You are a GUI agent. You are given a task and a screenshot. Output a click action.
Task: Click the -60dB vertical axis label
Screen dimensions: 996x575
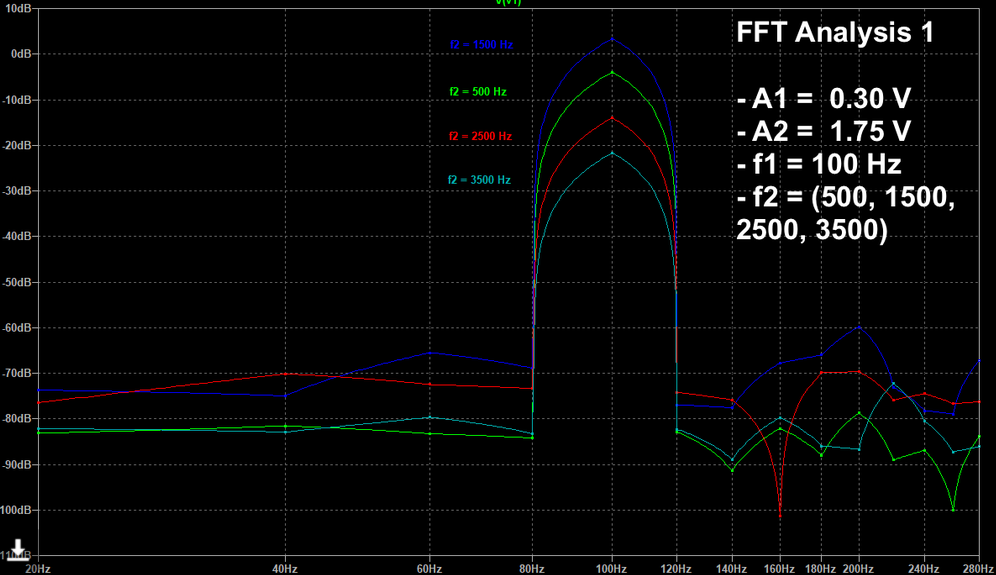pos(17,328)
